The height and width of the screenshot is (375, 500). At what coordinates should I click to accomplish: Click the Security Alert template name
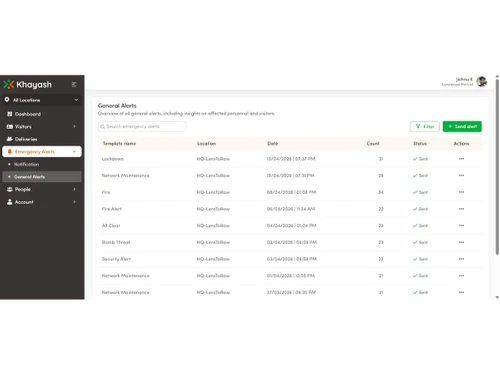pyautogui.click(x=116, y=259)
